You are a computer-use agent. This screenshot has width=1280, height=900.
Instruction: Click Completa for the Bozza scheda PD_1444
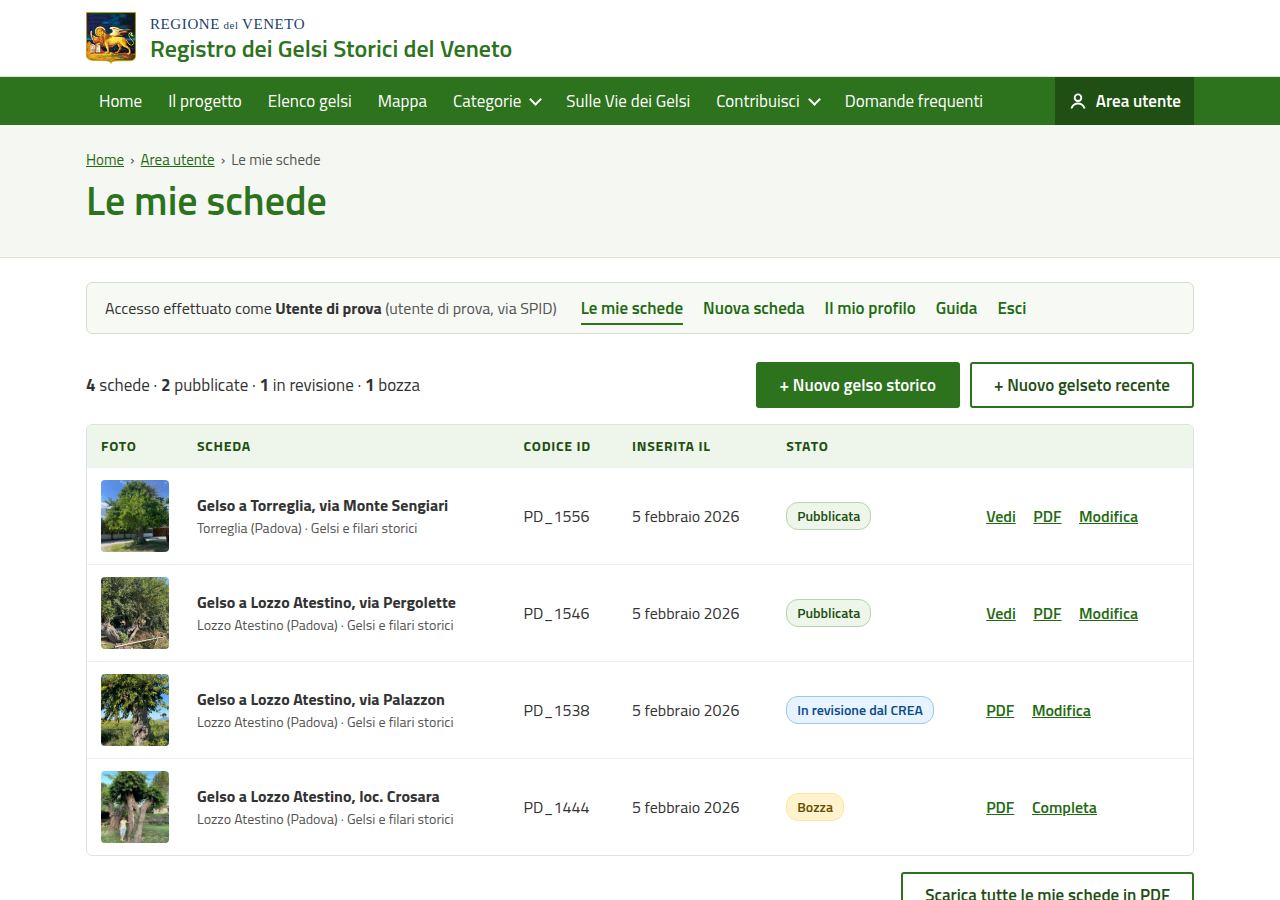click(1064, 808)
